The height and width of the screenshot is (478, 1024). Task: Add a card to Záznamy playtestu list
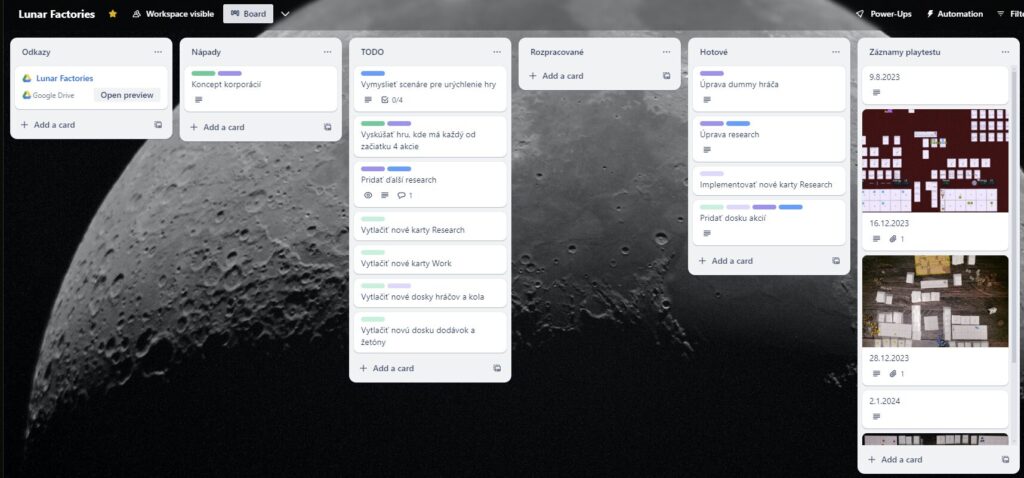click(x=895, y=459)
